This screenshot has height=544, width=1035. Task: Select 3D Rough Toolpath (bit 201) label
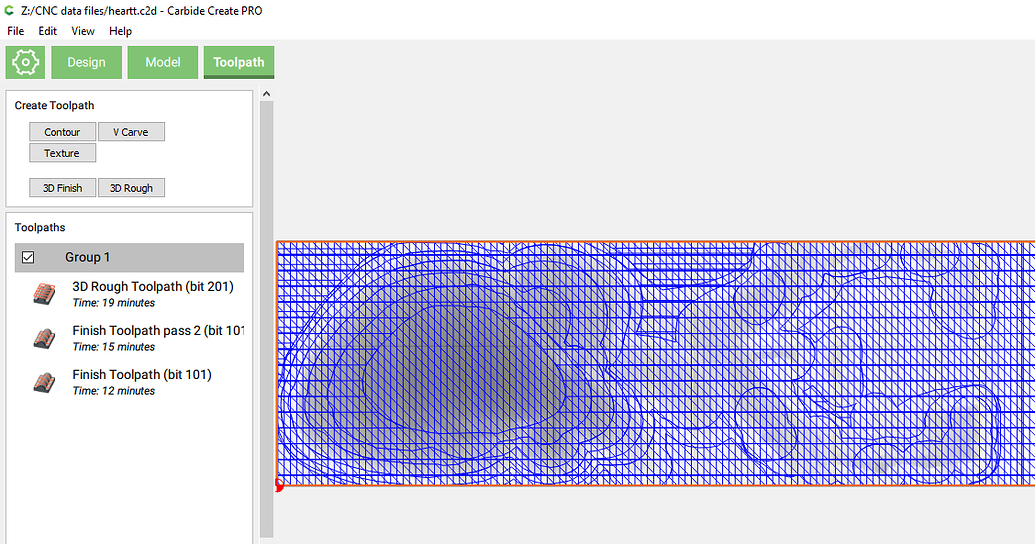click(152, 287)
